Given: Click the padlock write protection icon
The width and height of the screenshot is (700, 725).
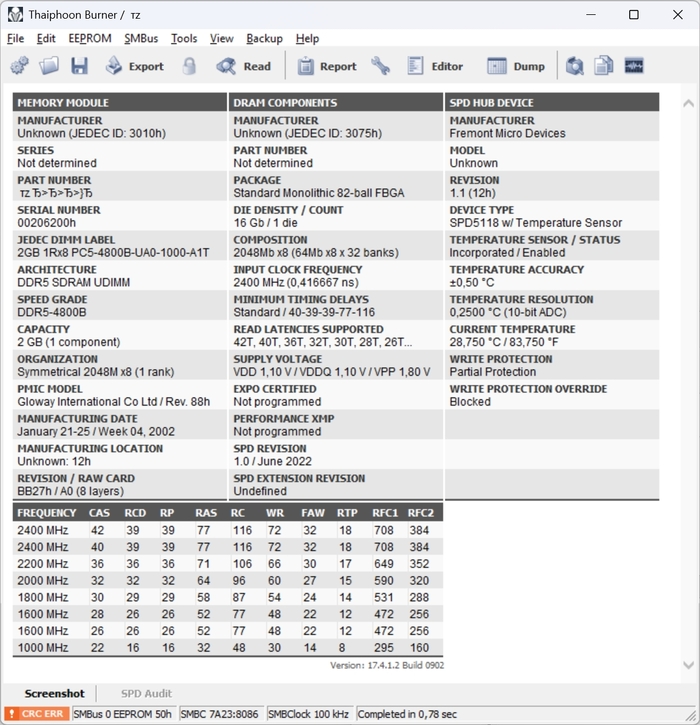Looking at the screenshot, I should click(189, 66).
